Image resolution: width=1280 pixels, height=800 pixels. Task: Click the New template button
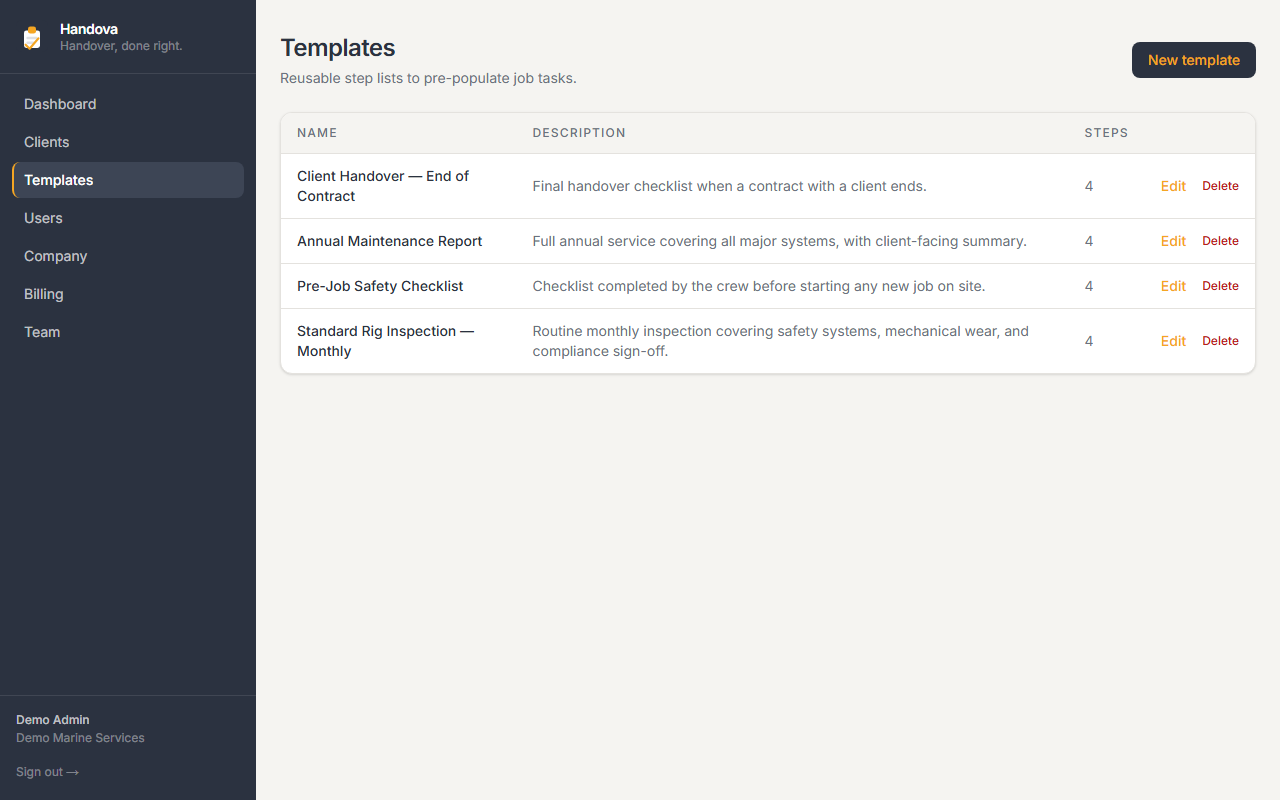(x=1193, y=60)
